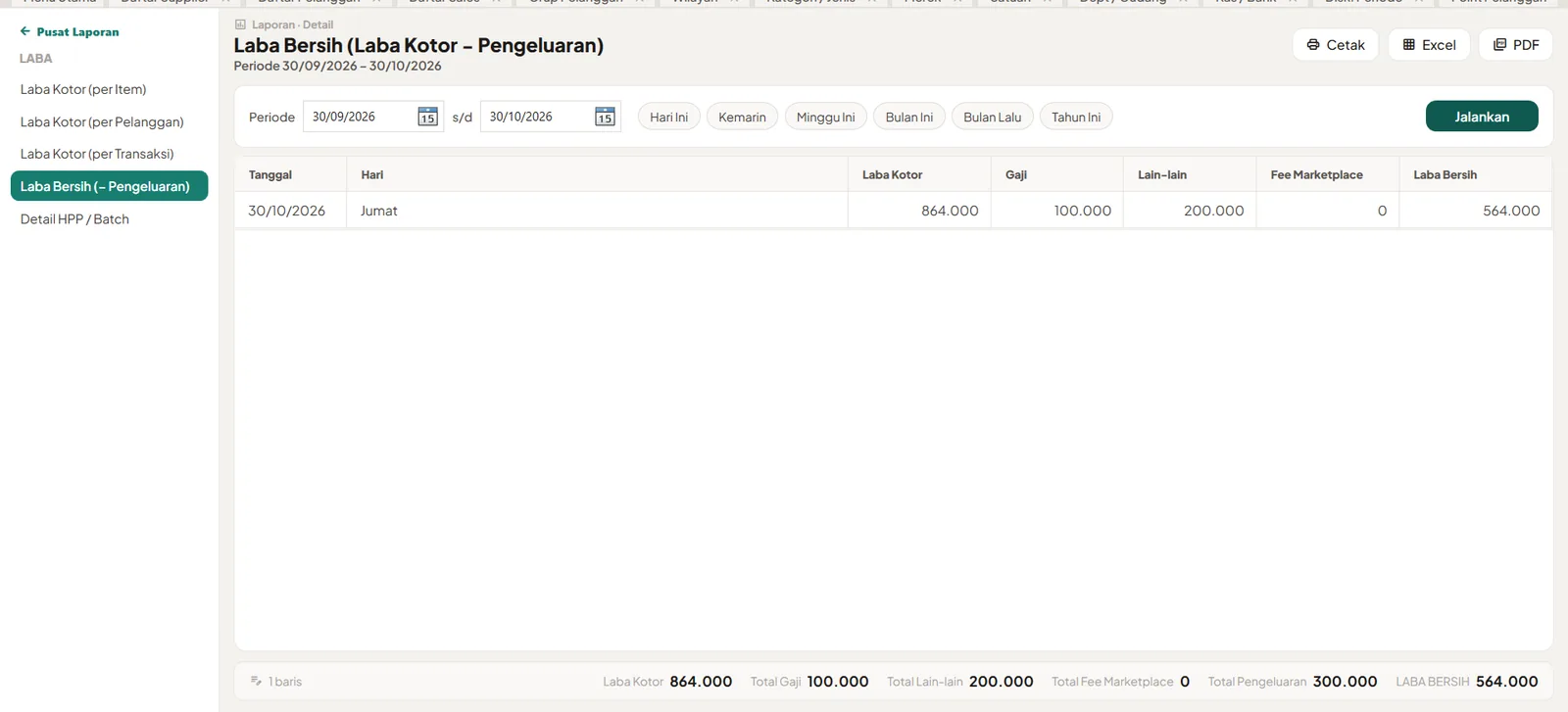Export the report to Excel
The width and height of the screenshot is (1568, 712).
pyautogui.click(x=1429, y=45)
